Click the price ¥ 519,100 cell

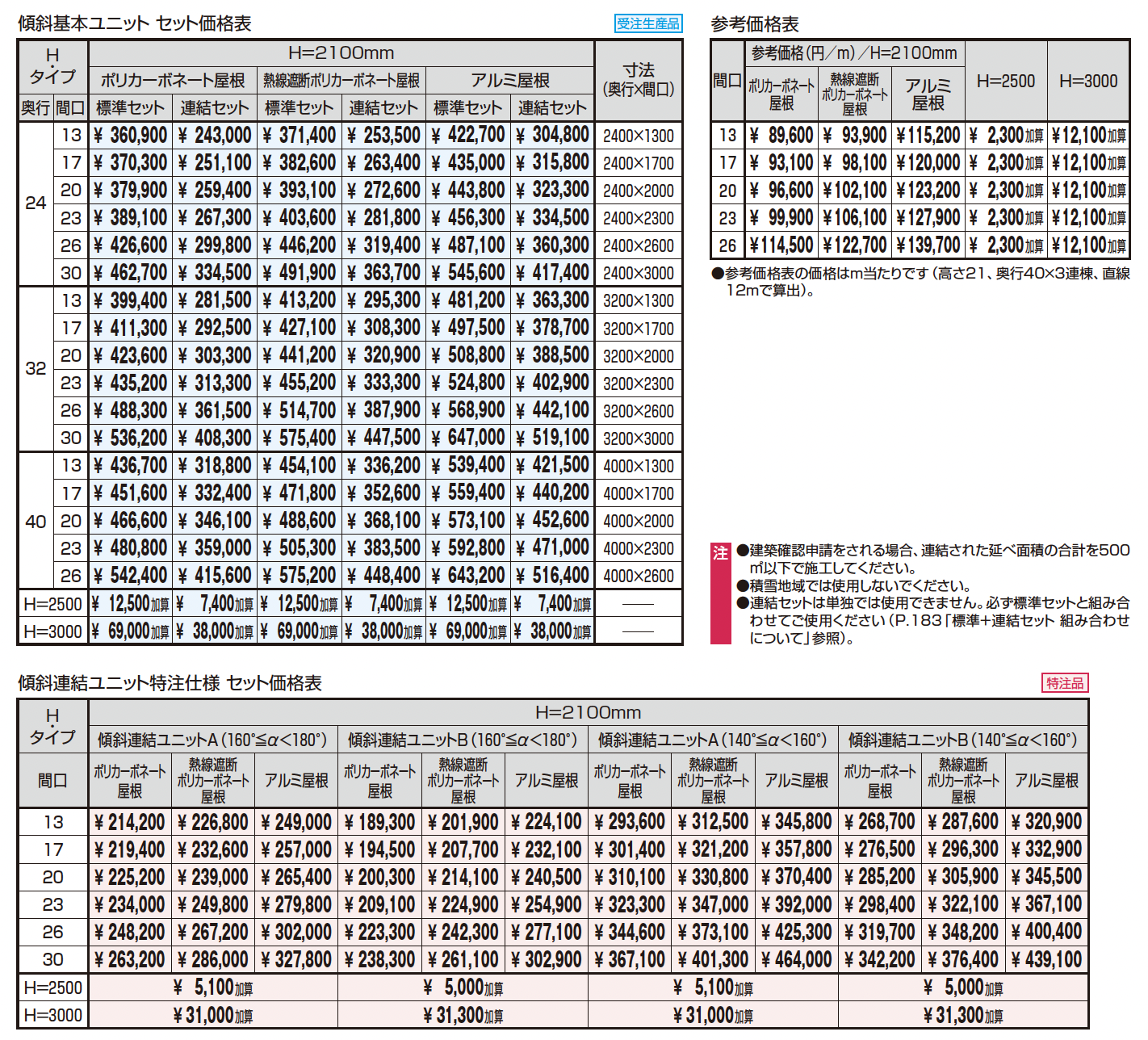click(553, 438)
